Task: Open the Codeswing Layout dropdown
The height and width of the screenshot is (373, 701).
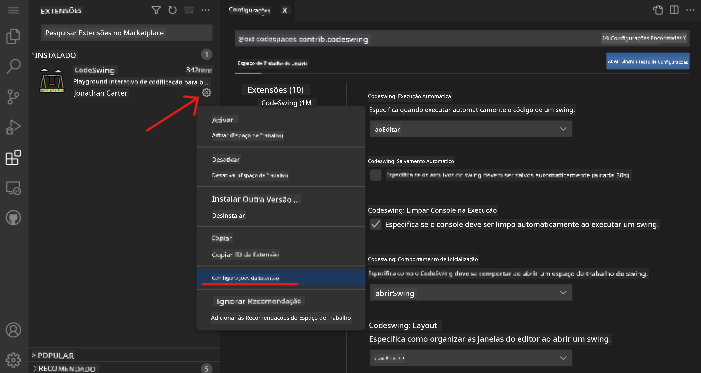Action: pos(471,358)
